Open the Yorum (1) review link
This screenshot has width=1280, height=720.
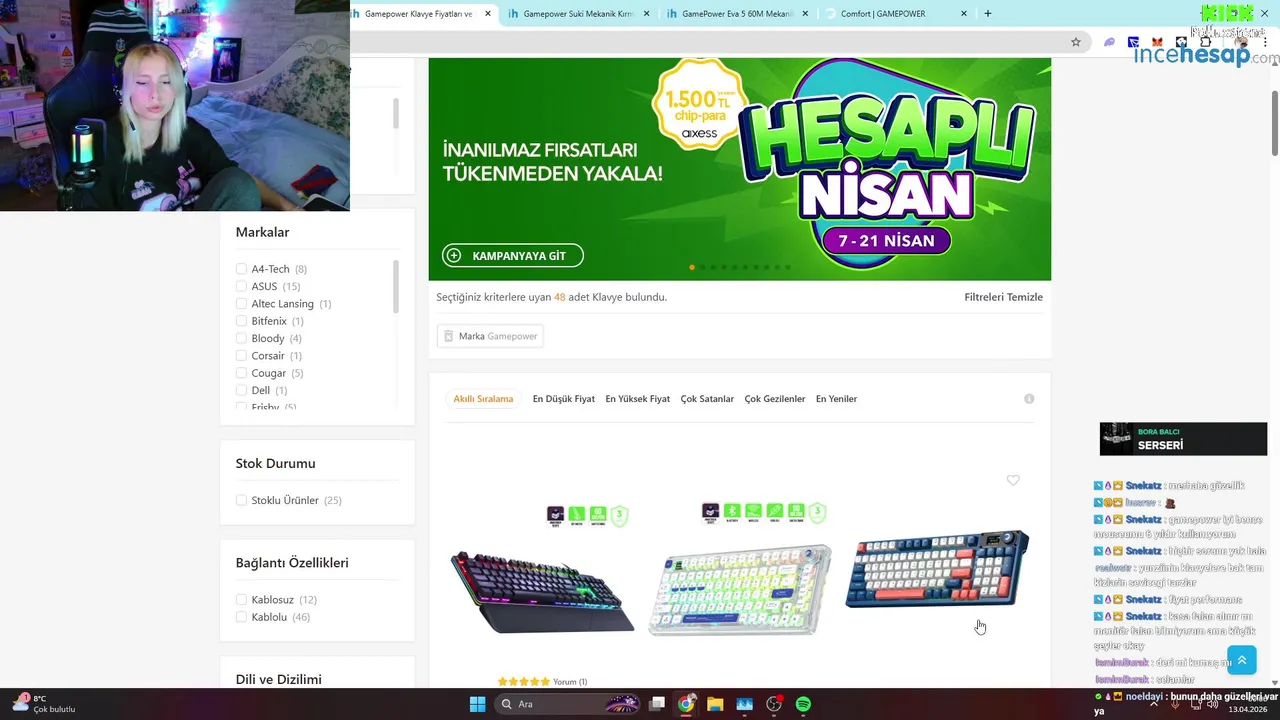[x=570, y=682]
